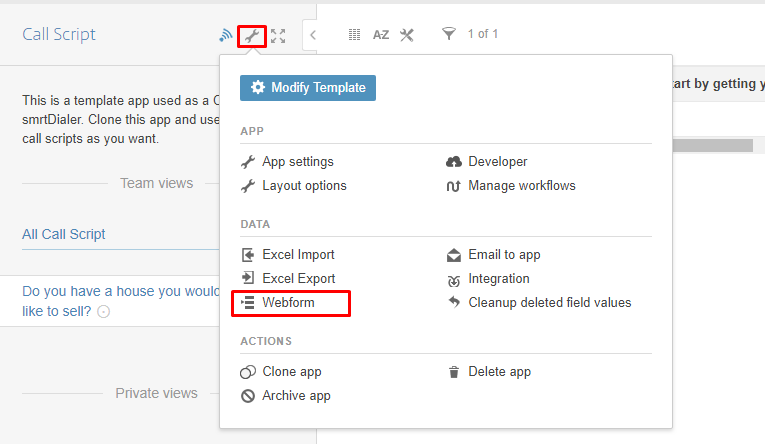Collapse the sidebar with the left chevron
The image size is (765, 444).
(312, 35)
